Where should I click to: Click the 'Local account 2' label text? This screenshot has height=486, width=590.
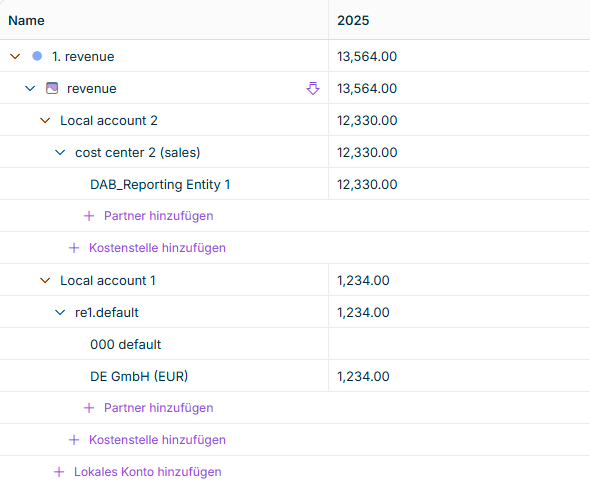109,120
